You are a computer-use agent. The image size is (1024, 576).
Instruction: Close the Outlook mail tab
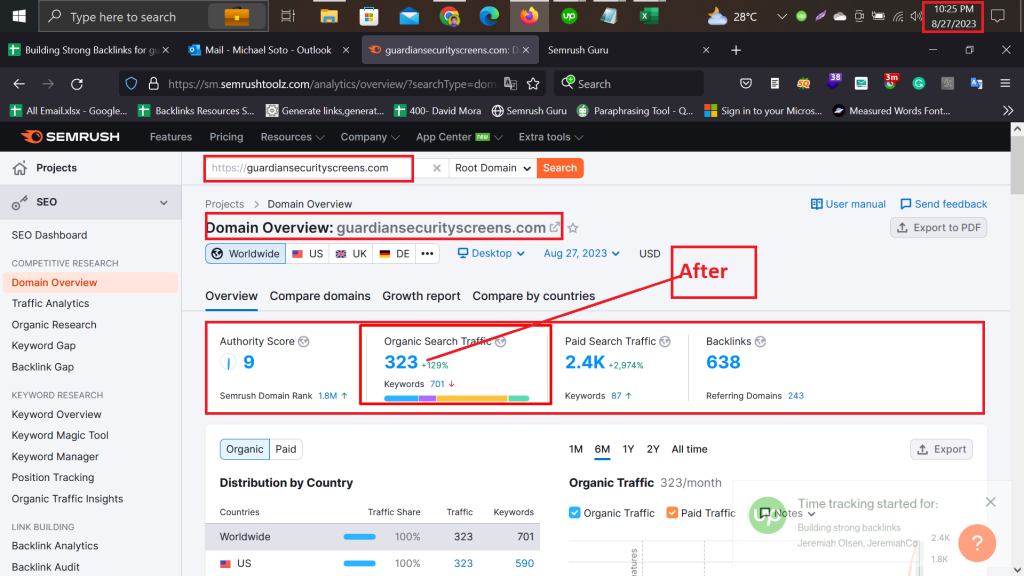346,50
